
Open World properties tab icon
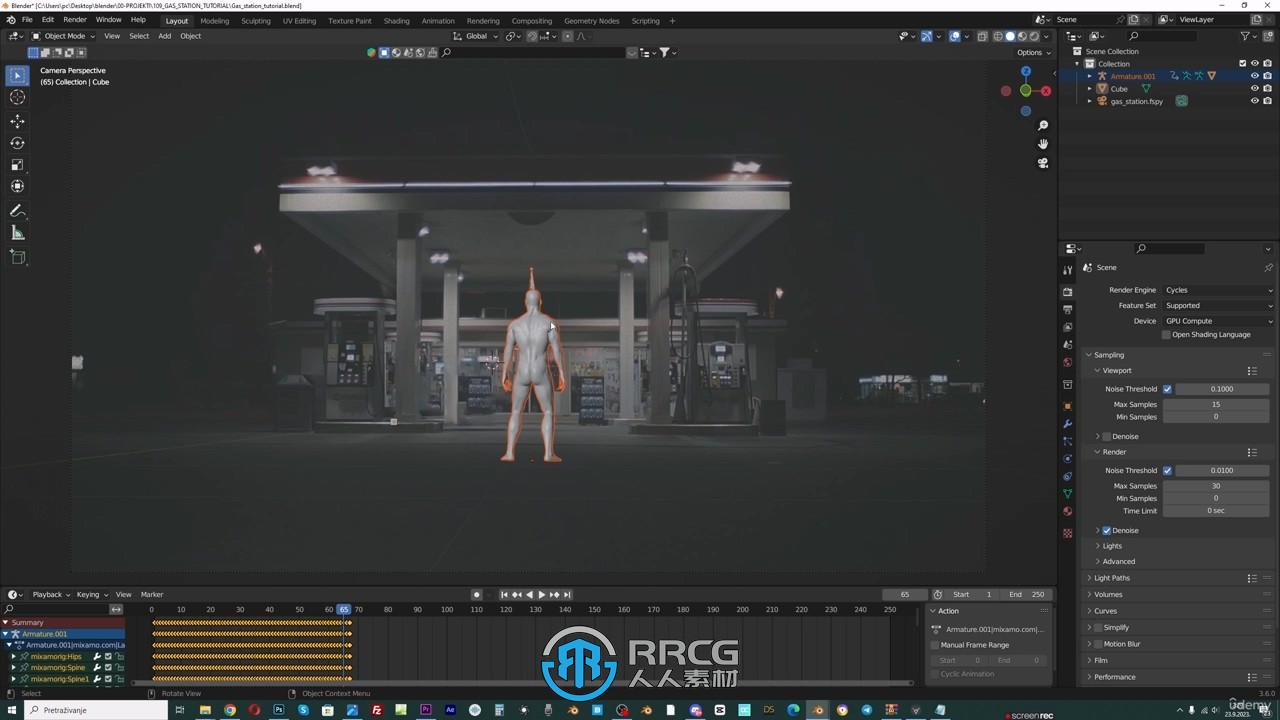1067,362
